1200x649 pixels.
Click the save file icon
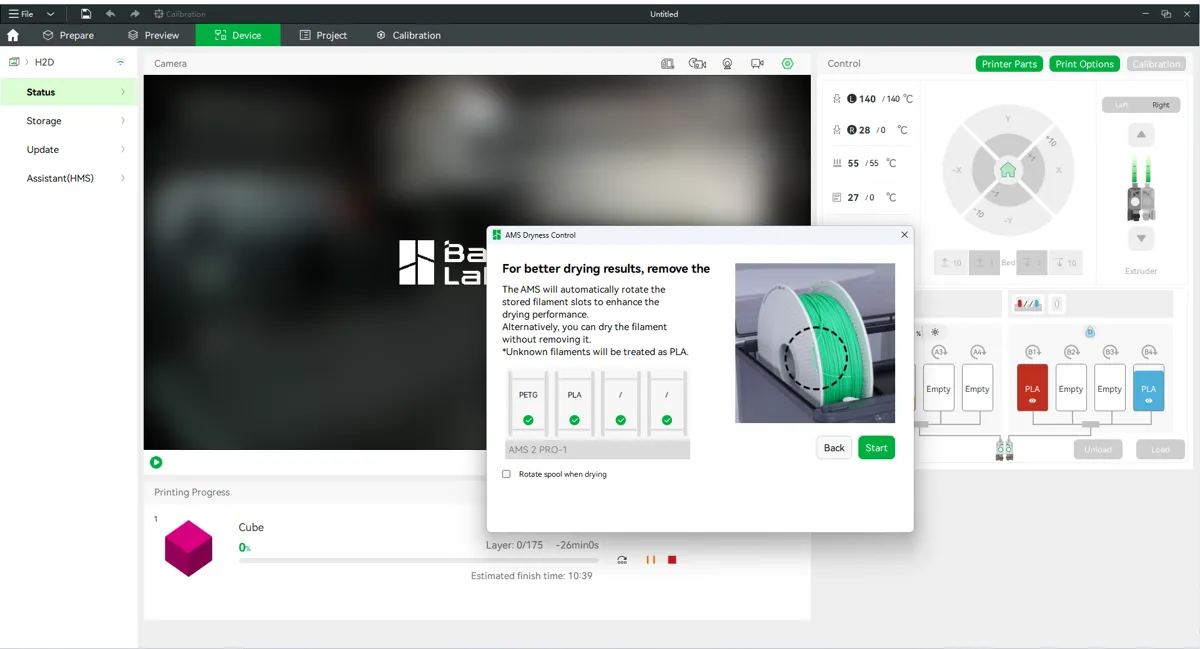tap(86, 14)
